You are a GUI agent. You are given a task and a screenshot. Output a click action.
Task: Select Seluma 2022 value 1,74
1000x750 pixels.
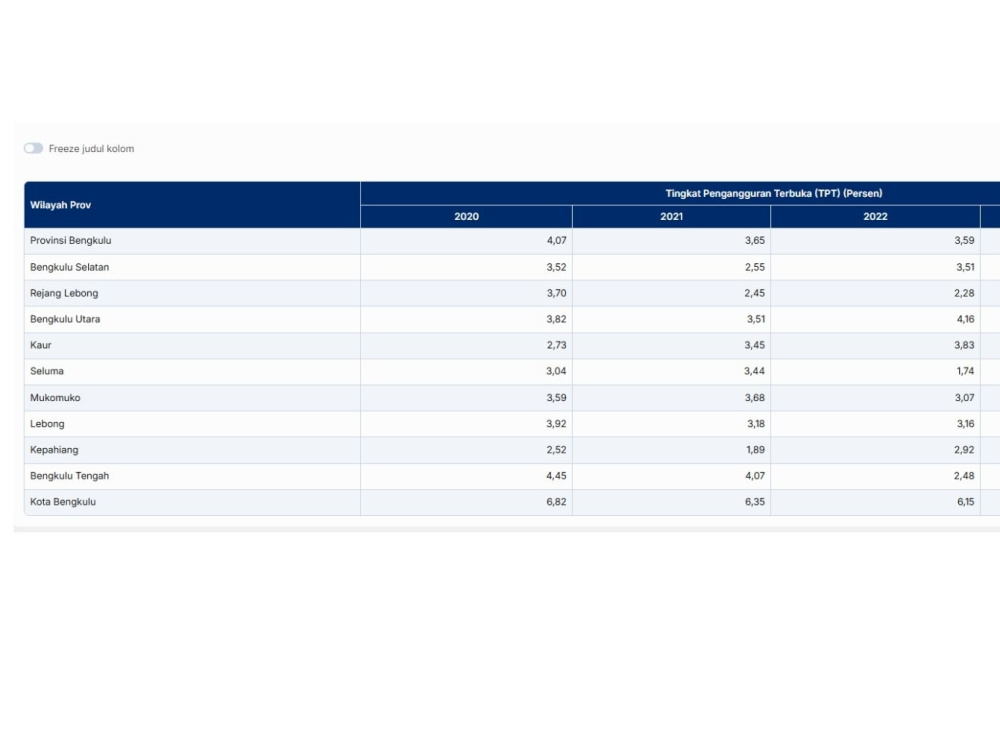click(x=966, y=371)
